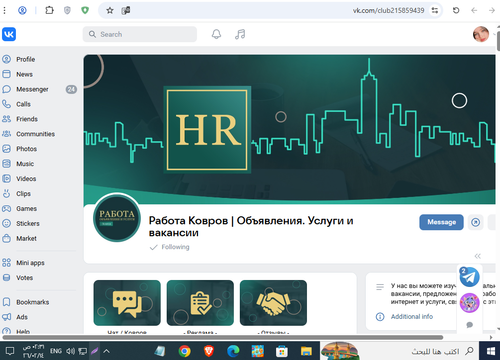
Task: Click the share arrow button next to Message
Action: pyautogui.click(x=476, y=222)
